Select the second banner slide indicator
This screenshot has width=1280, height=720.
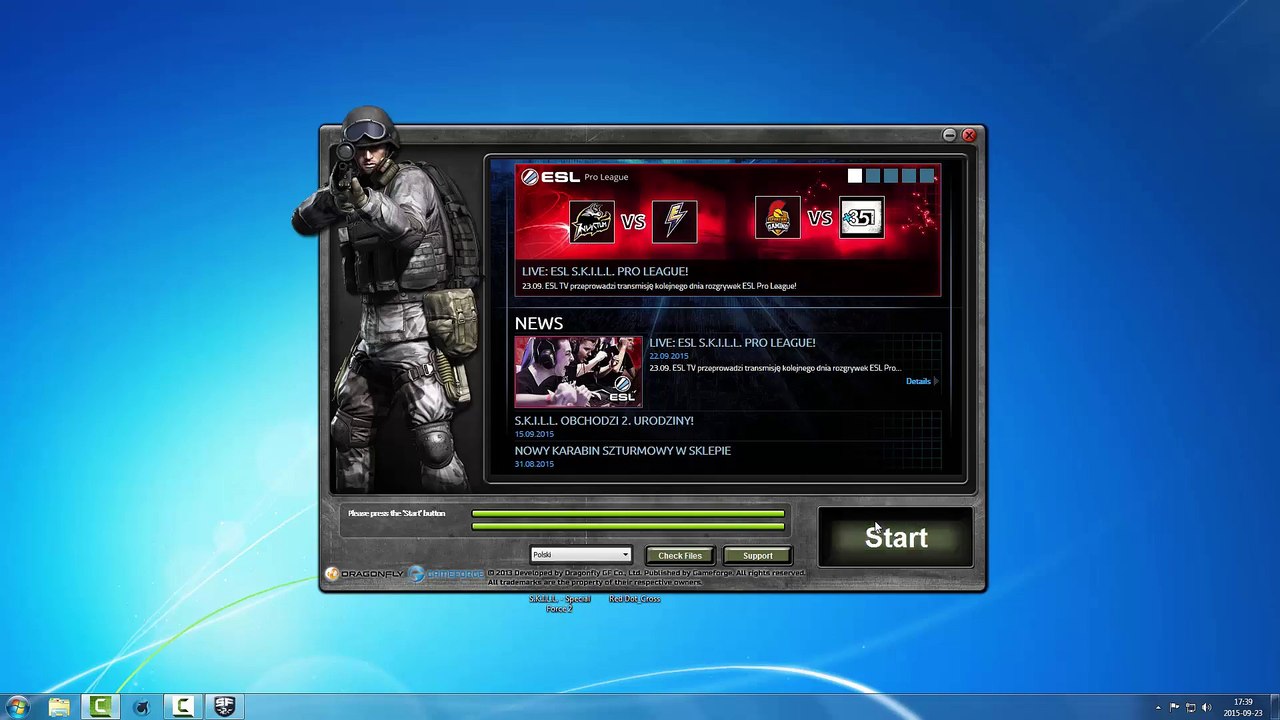(x=873, y=176)
